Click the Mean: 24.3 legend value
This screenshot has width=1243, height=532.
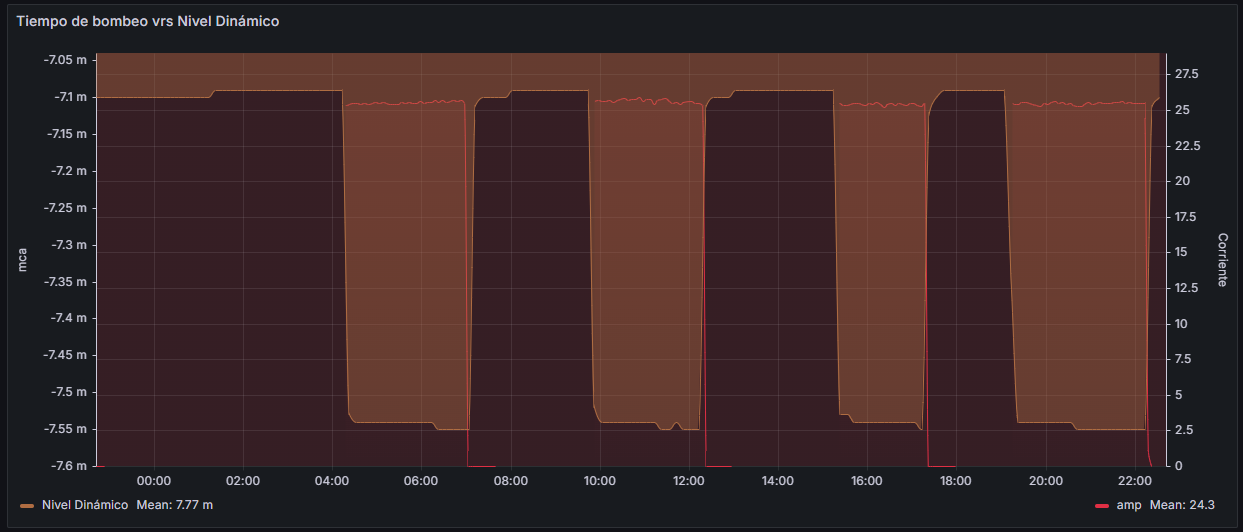click(1183, 505)
